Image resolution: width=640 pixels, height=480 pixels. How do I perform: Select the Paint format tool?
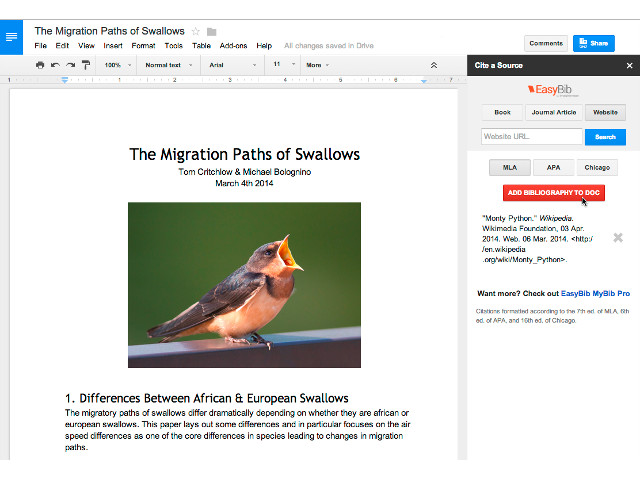[86, 65]
